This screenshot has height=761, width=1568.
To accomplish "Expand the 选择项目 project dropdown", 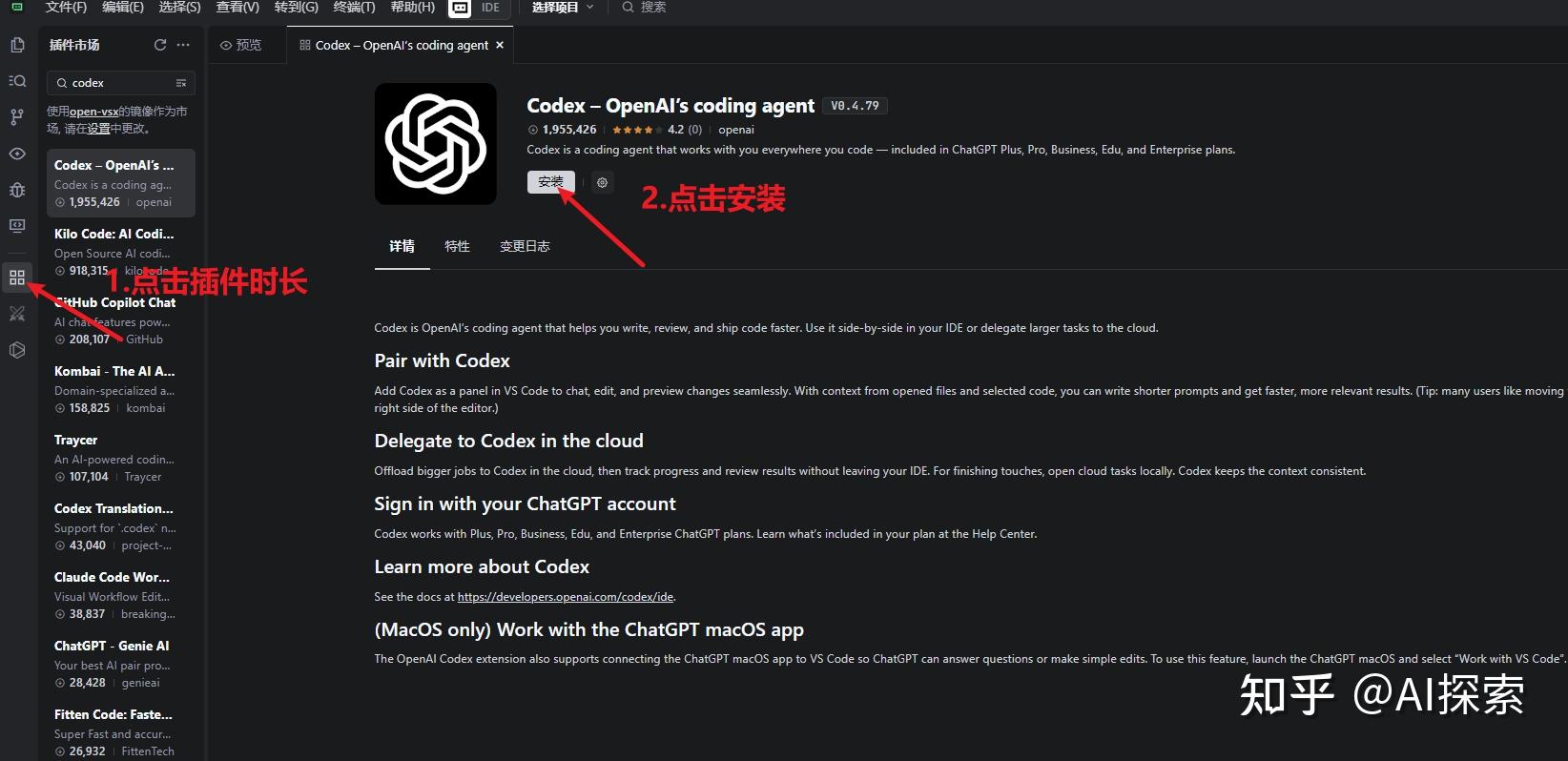I will pos(563,7).
